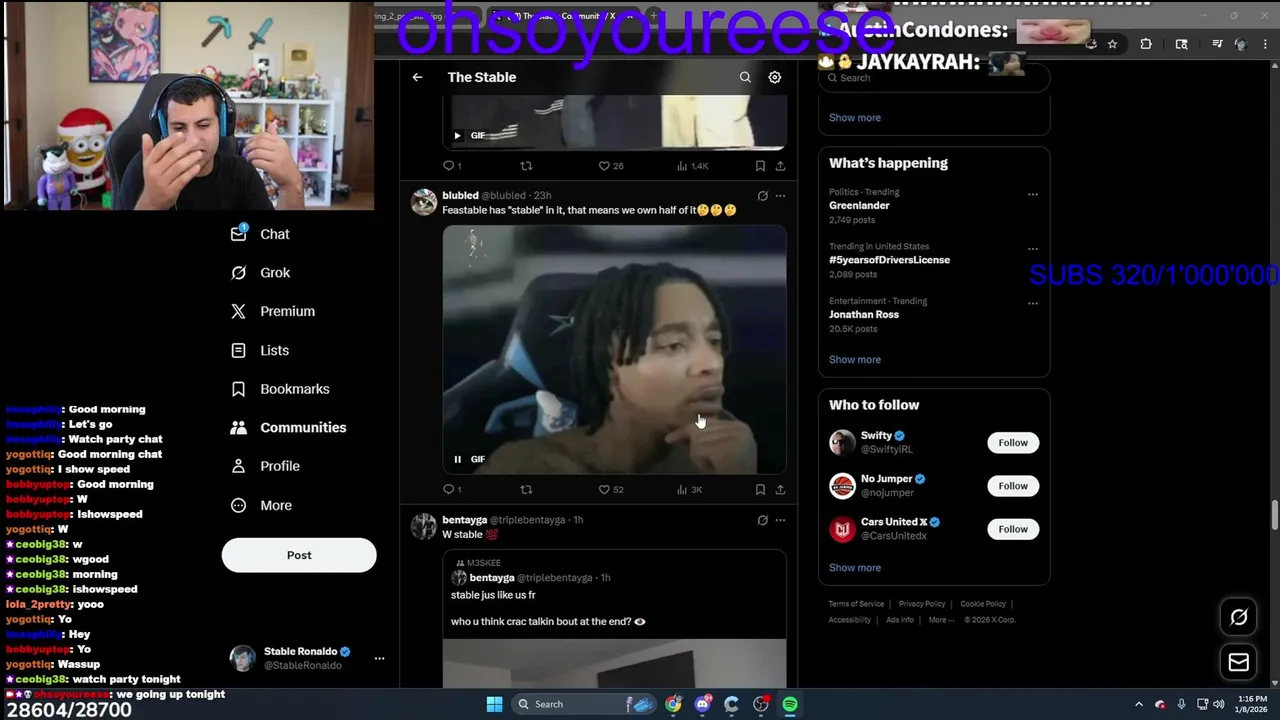The width and height of the screenshot is (1280, 720).
Task: Open more options on bentayga's post
Action: [x=780, y=520]
